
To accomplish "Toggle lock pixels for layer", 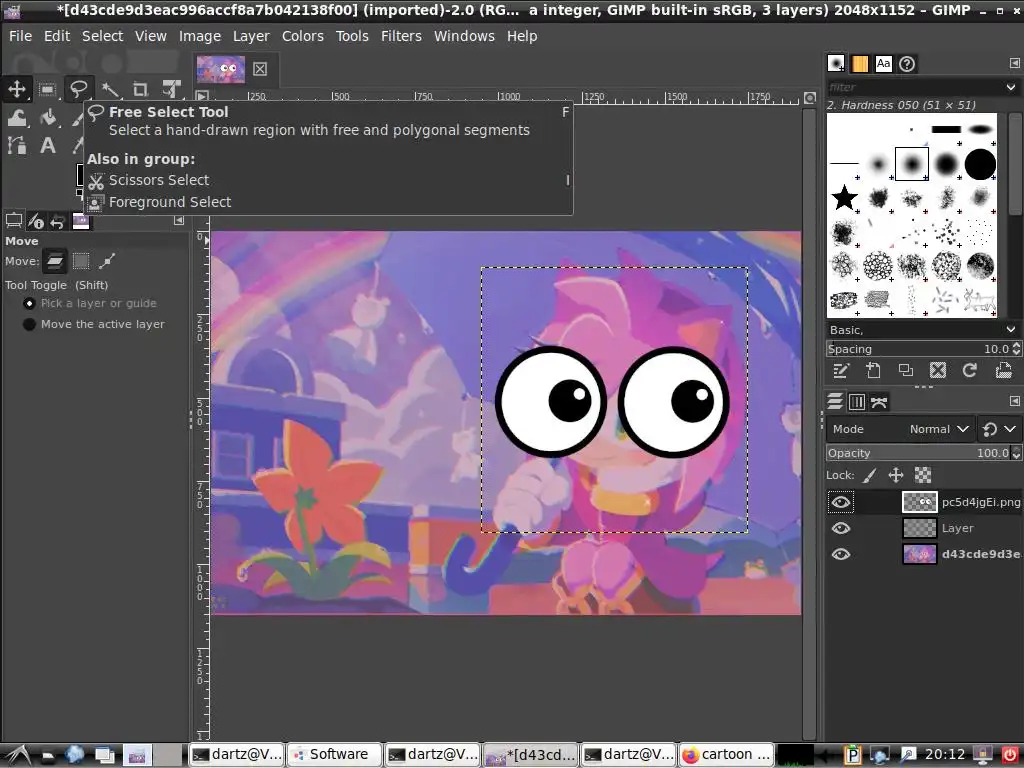I will click(869, 475).
